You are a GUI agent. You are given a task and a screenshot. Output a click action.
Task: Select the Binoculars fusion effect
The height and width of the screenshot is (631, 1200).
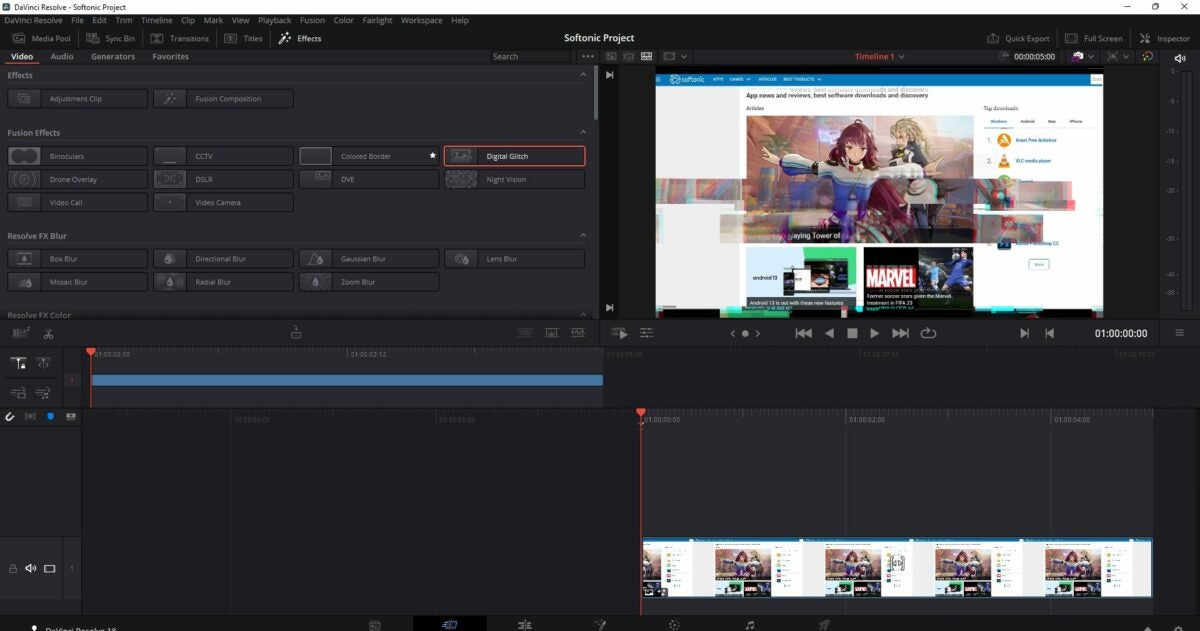click(x=77, y=156)
